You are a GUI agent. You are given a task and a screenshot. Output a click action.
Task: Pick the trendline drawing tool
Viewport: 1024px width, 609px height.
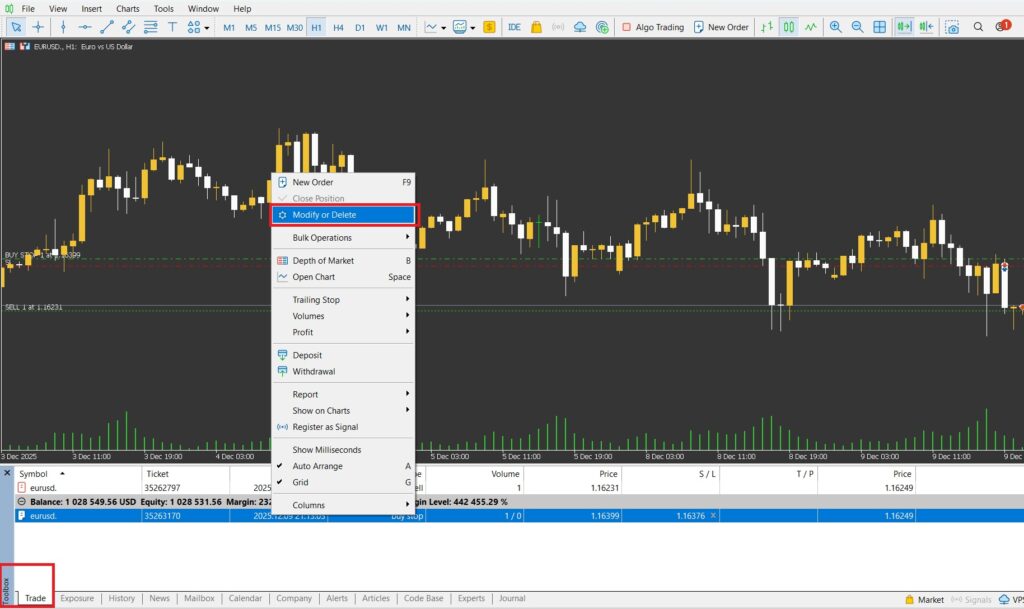[x=107, y=27]
